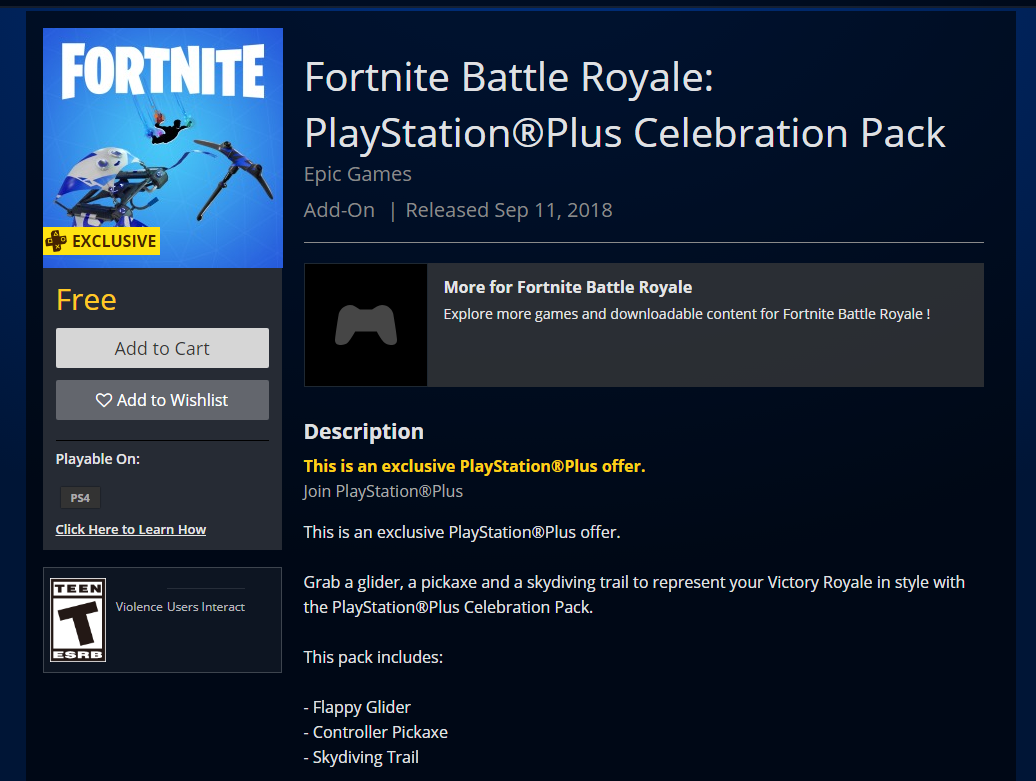
Task: Click the 'Violence' content descriptor
Action: [139, 607]
